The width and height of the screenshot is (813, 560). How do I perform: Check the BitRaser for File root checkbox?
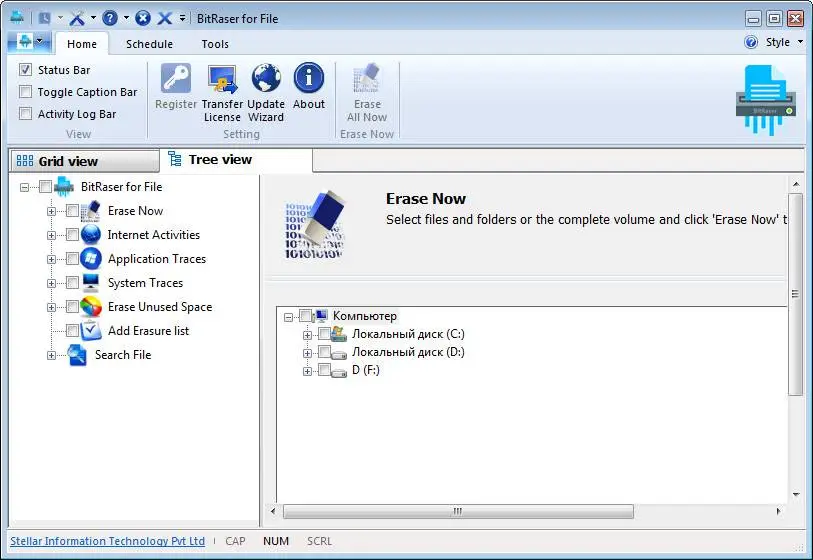click(x=46, y=187)
